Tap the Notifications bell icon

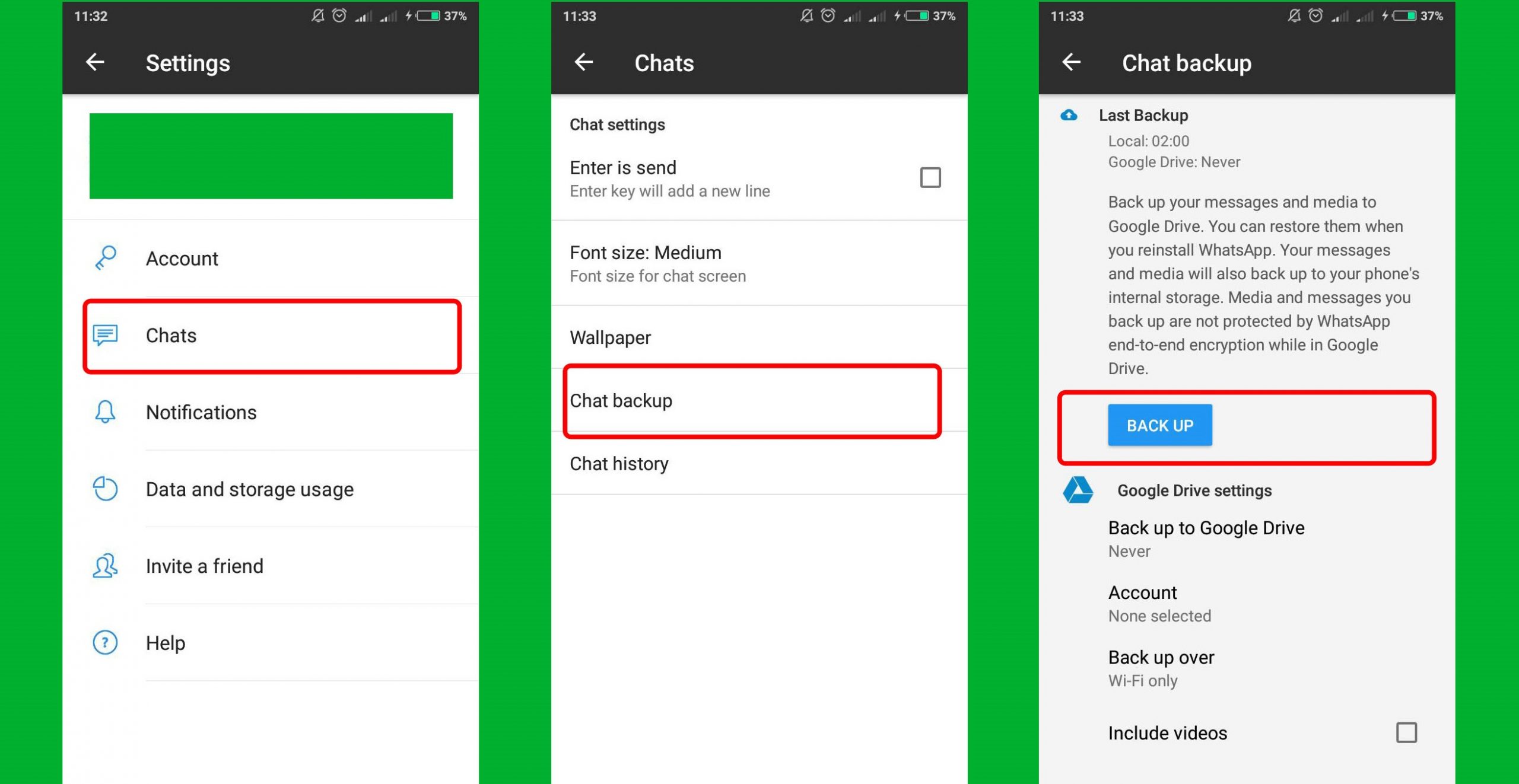[x=106, y=412]
